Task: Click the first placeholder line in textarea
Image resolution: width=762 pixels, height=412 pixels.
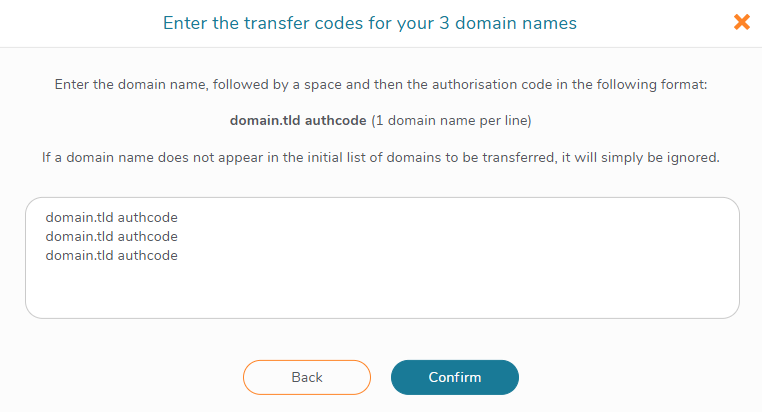Action: [111, 217]
